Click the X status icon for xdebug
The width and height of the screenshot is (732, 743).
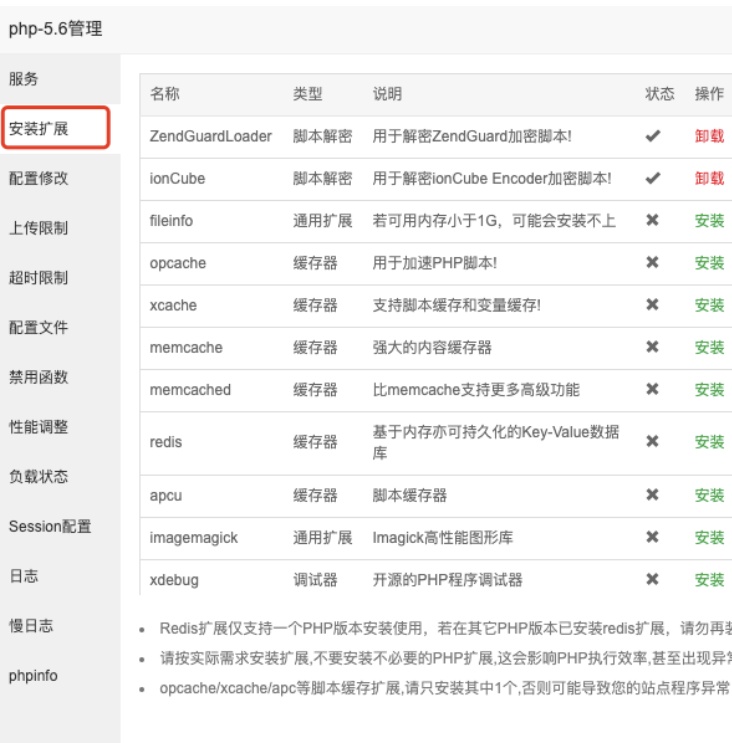(x=653, y=579)
